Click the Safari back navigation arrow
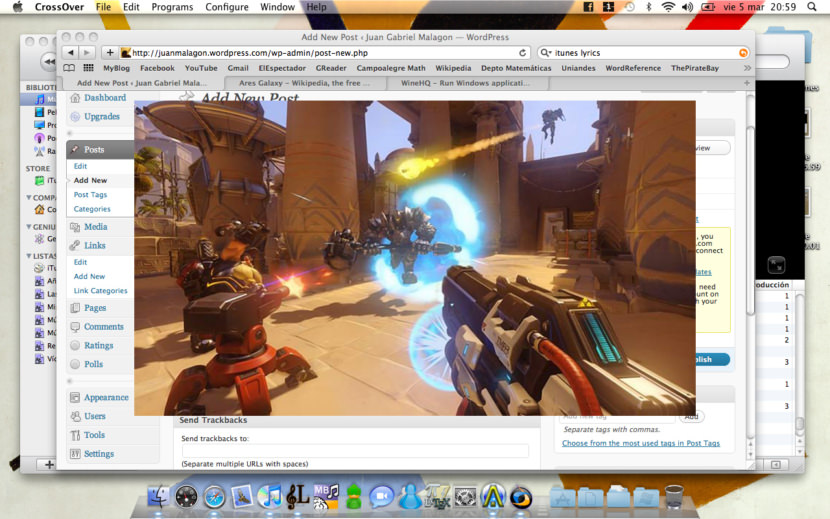This screenshot has height=519, width=830. 70,52
